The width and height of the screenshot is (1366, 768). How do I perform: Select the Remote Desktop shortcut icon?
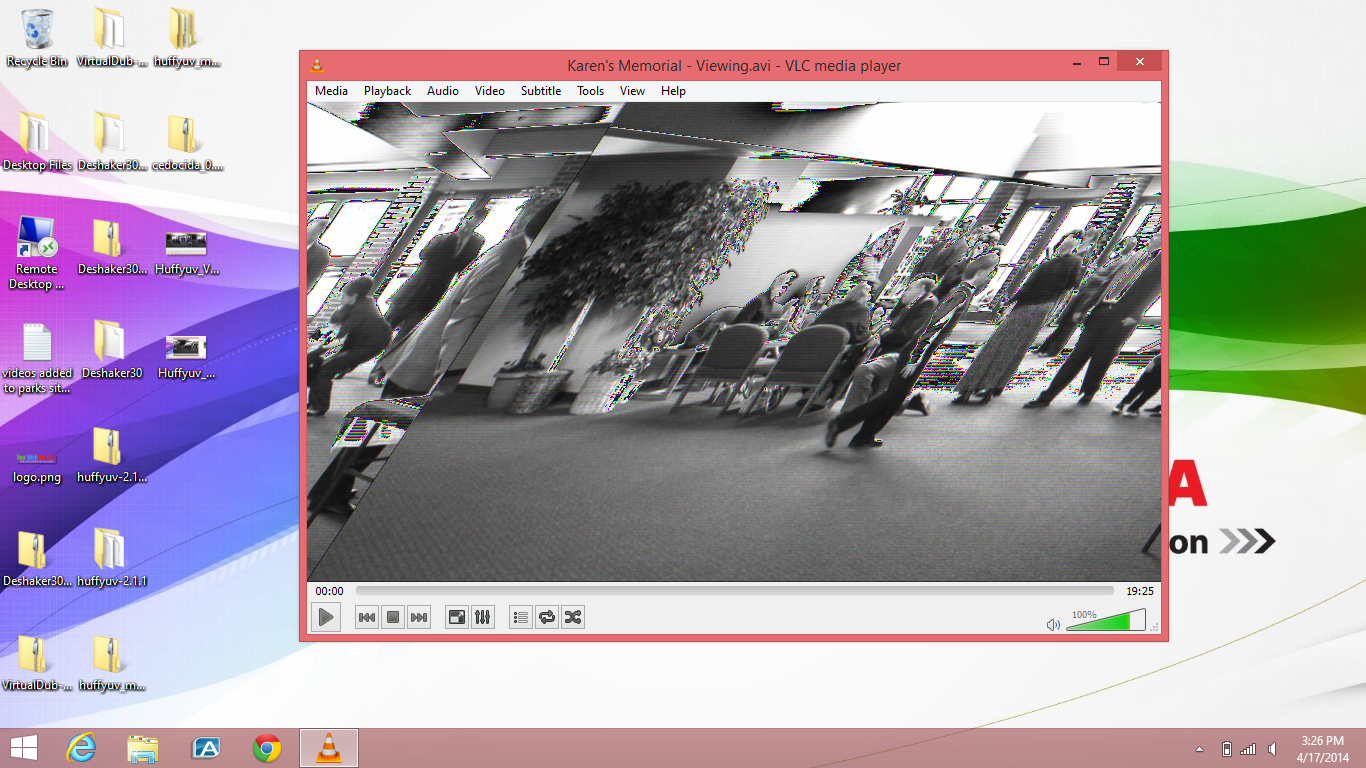click(x=37, y=253)
